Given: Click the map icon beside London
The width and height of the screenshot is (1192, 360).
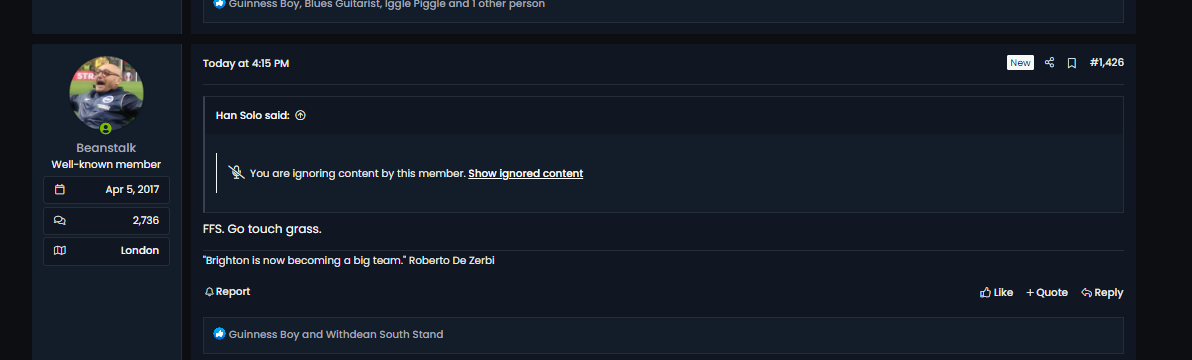Looking at the screenshot, I should [x=60, y=251].
